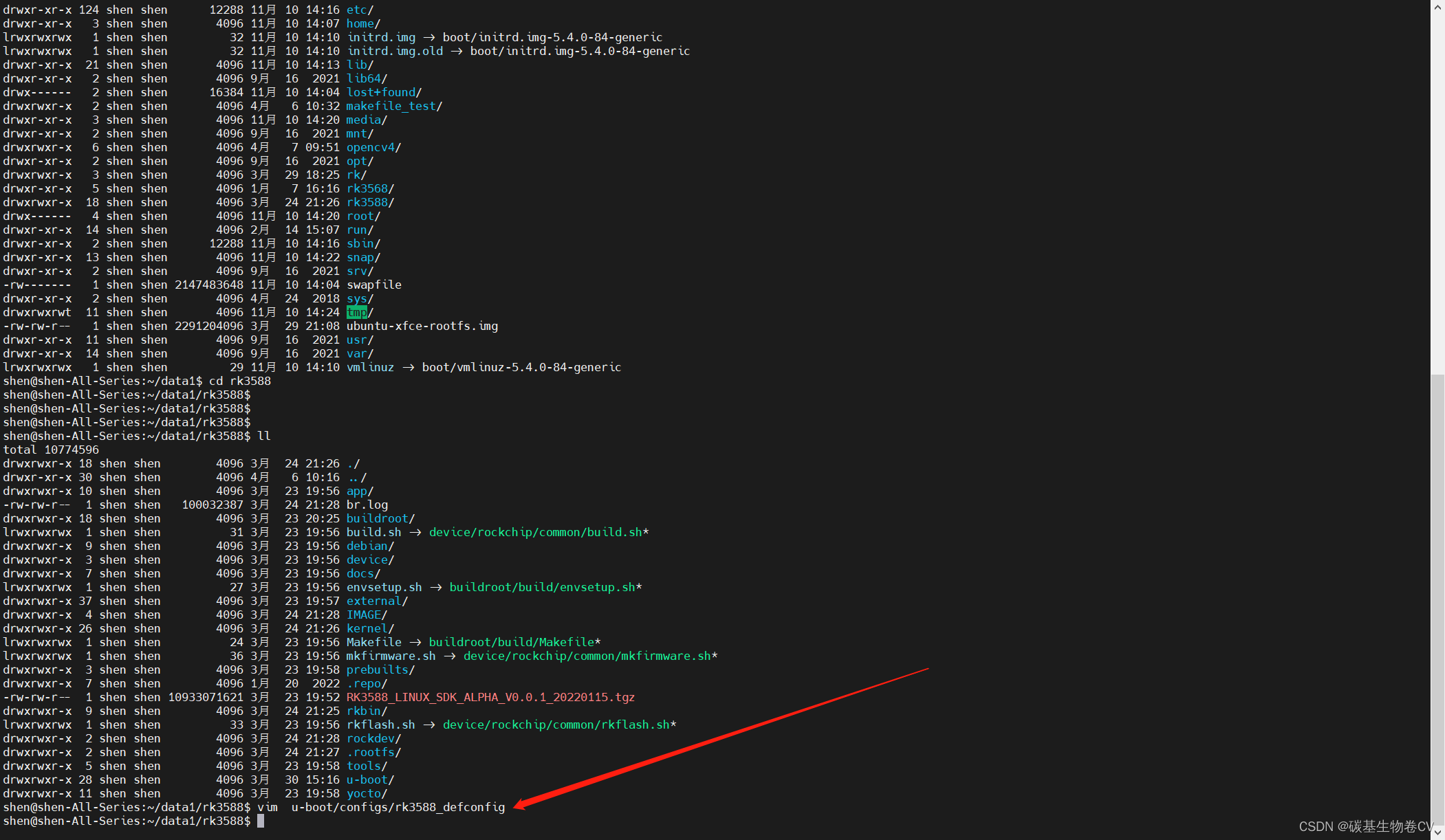Click the swapfile size 2147483648

[x=209, y=285]
